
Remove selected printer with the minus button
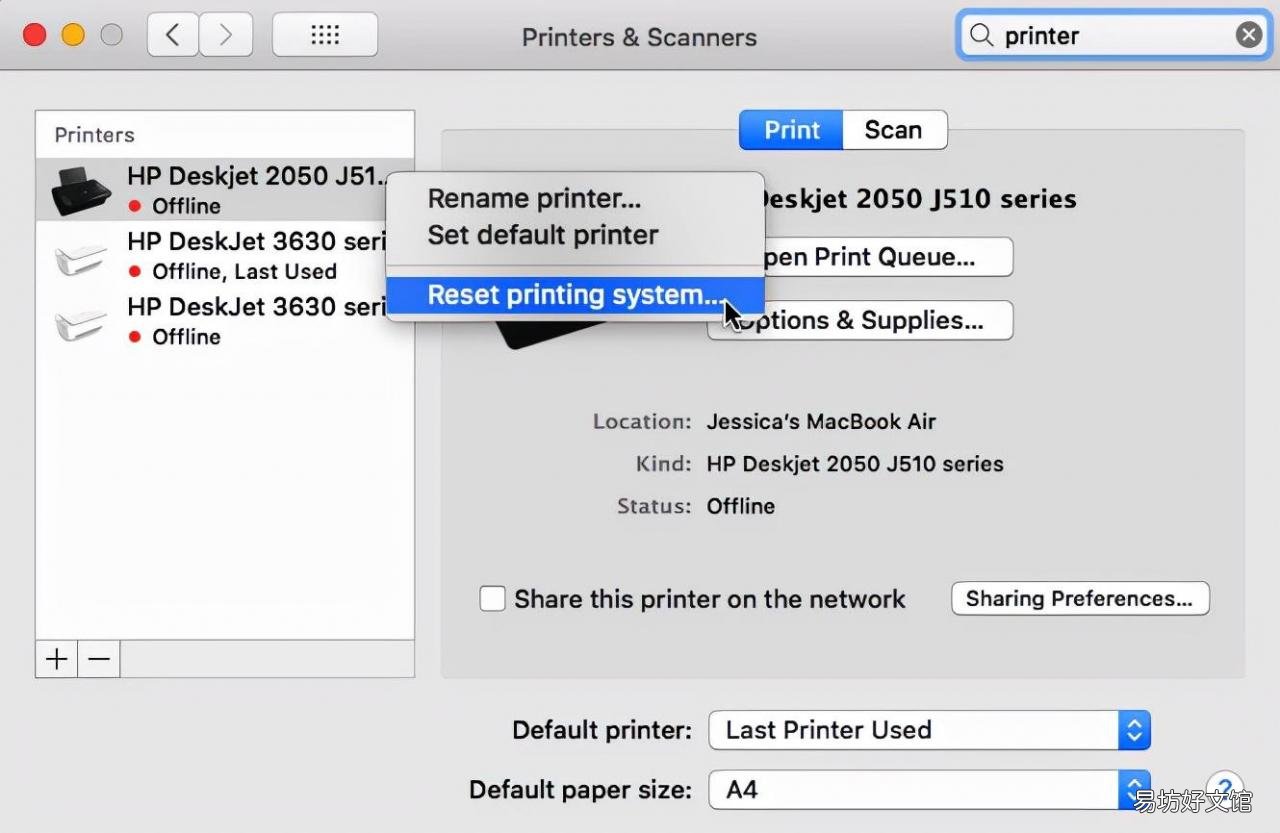tap(98, 659)
